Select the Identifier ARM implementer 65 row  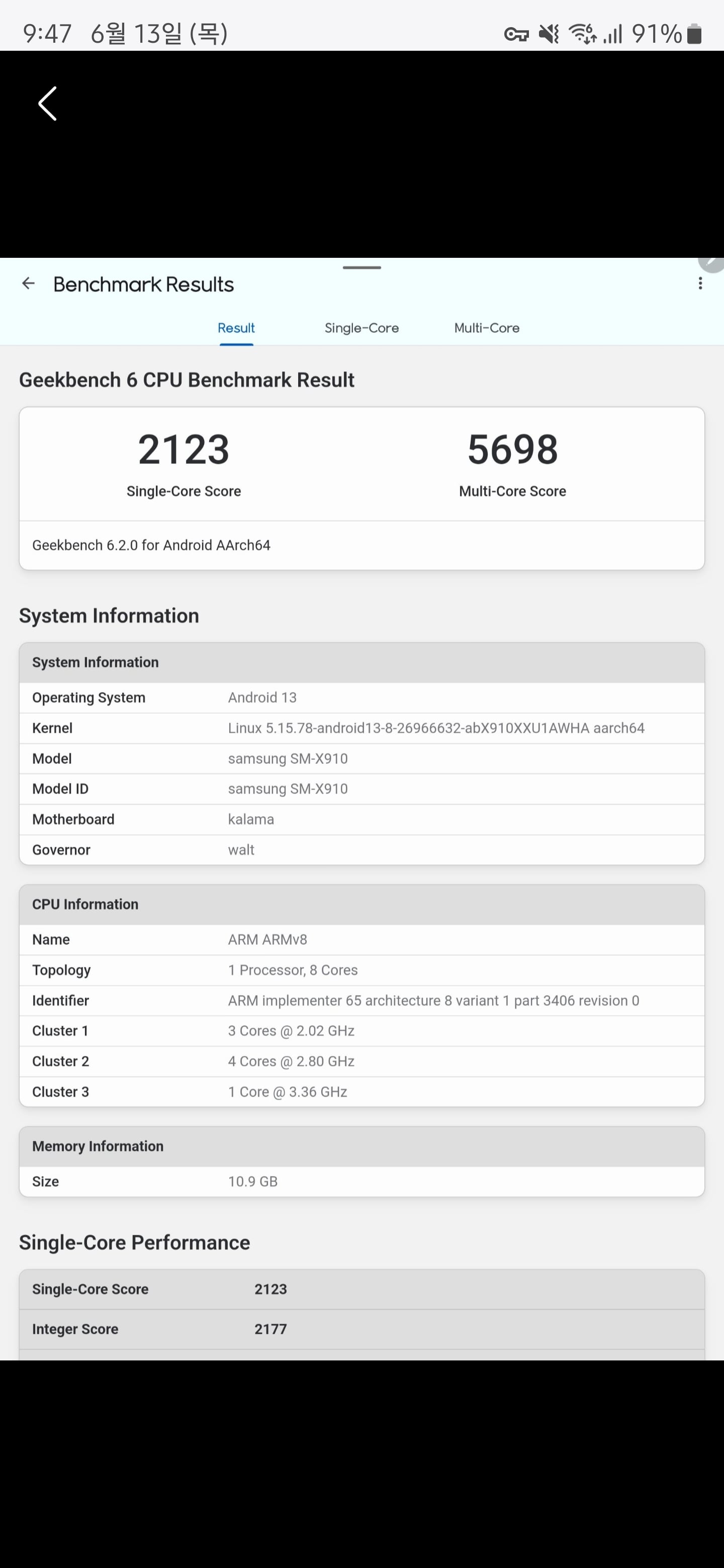[x=361, y=1000]
